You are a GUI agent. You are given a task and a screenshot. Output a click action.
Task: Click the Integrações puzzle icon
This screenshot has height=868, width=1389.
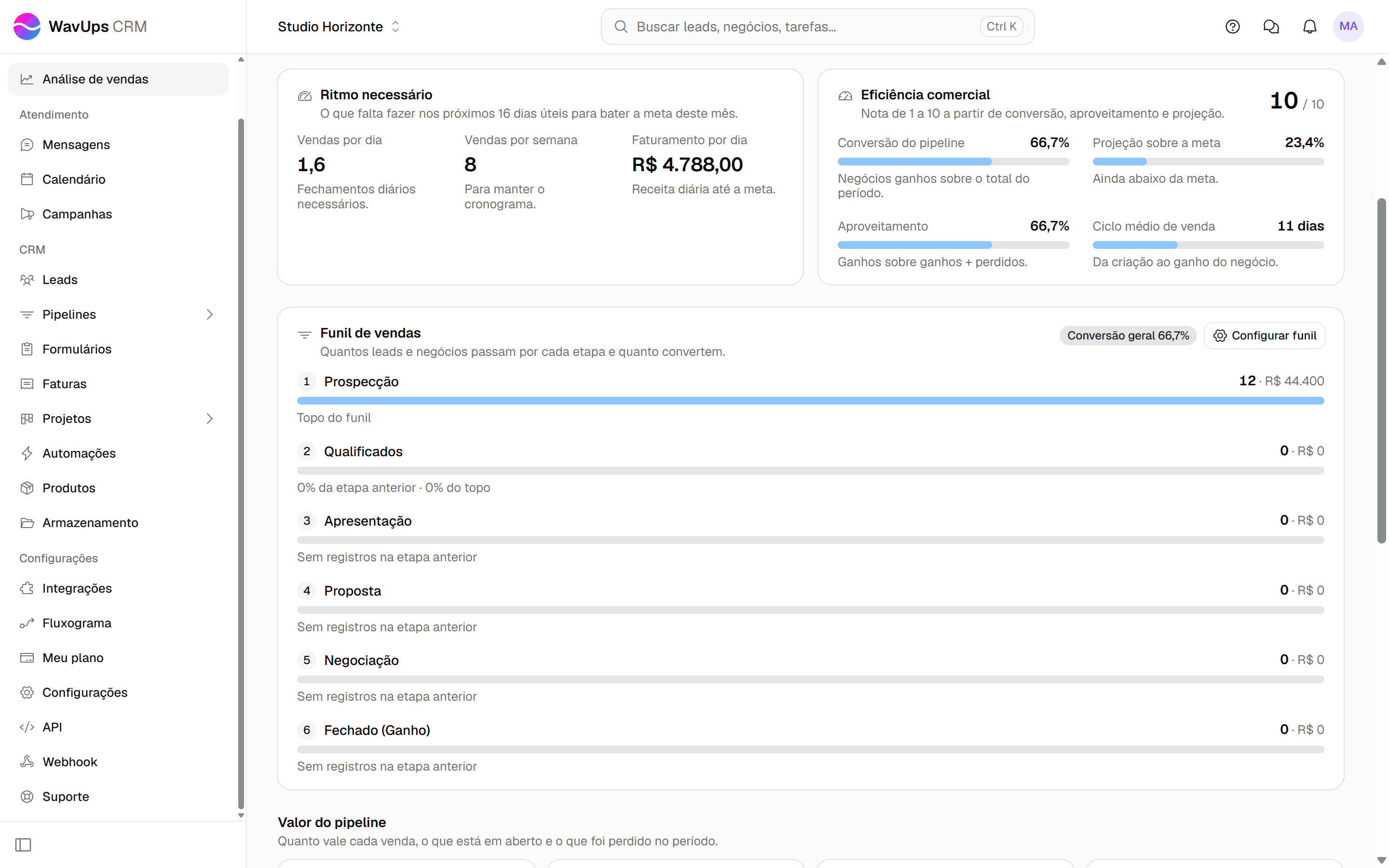coord(27,588)
